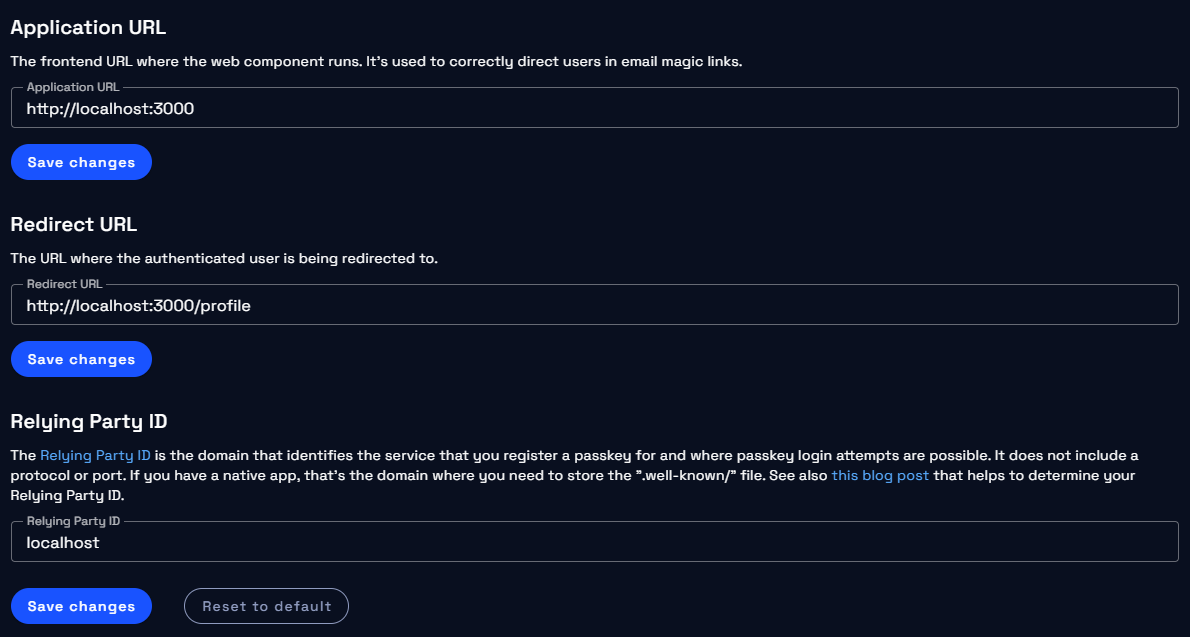1190x637 pixels.
Task: Click the small Relying Party ID field label
Action: [x=75, y=521]
